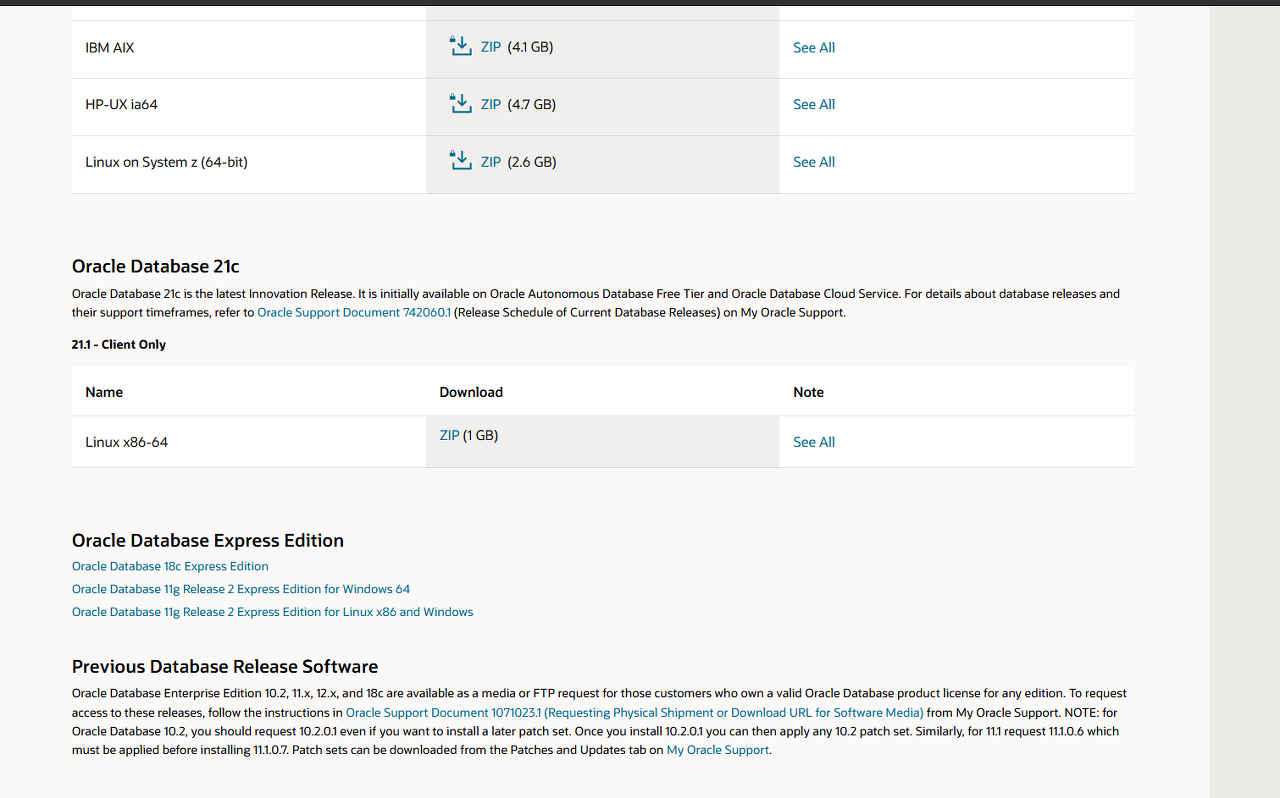Open See All for Linux on System z
Screen dimensions: 1280x798
coord(814,162)
